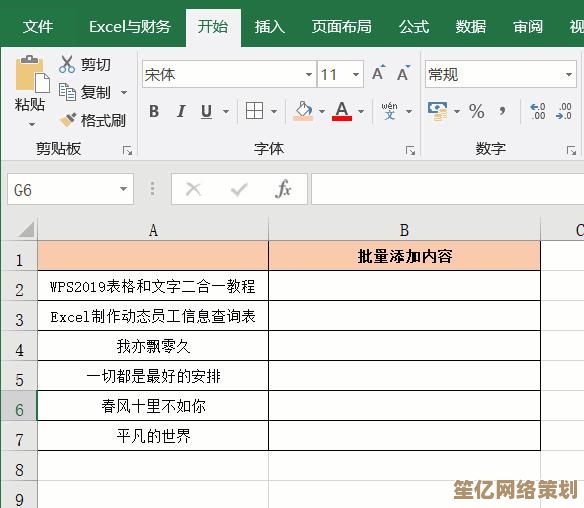
Task: Copy selection with 复制 button
Action: tap(85, 92)
